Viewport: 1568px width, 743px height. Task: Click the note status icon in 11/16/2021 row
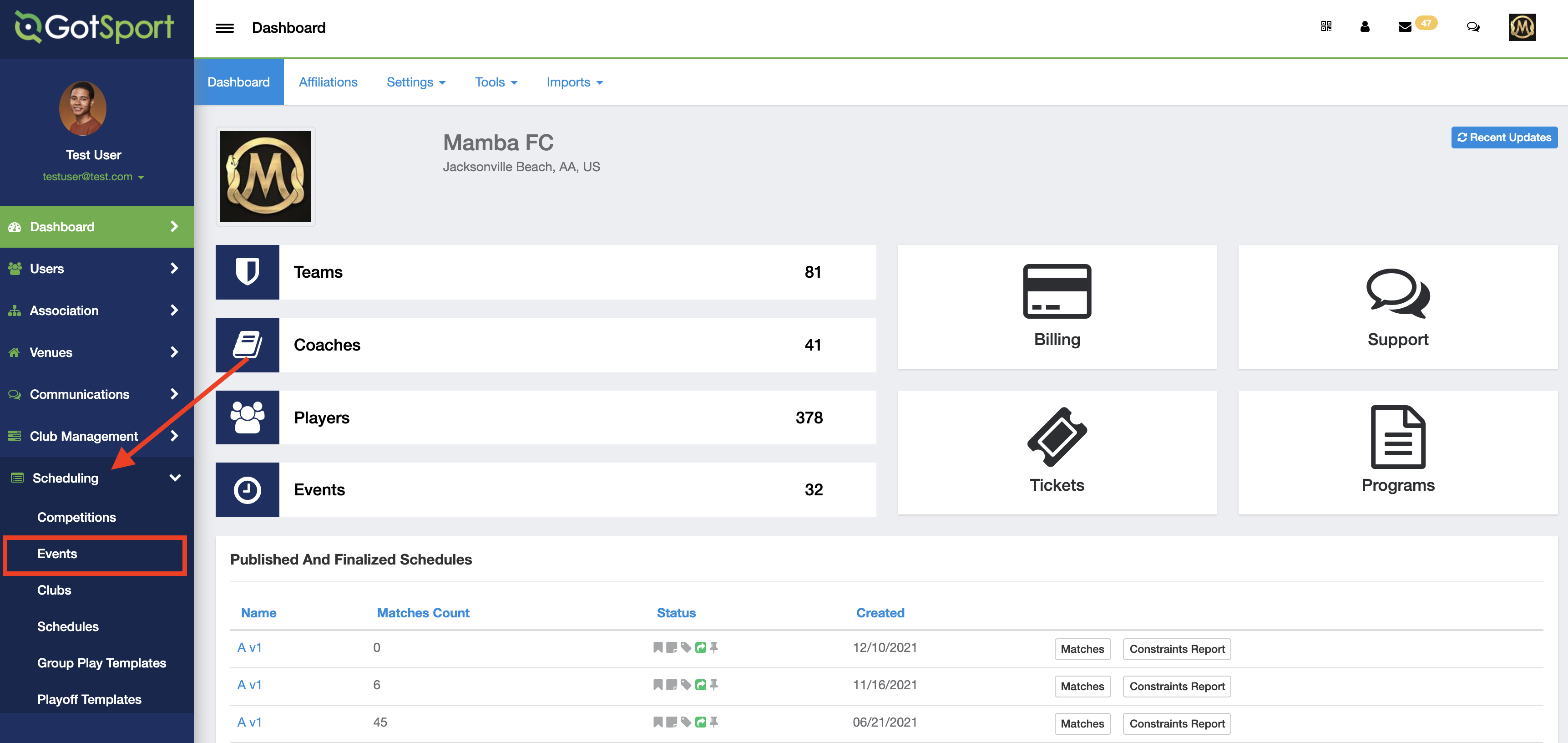pyautogui.click(x=672, y=685)
